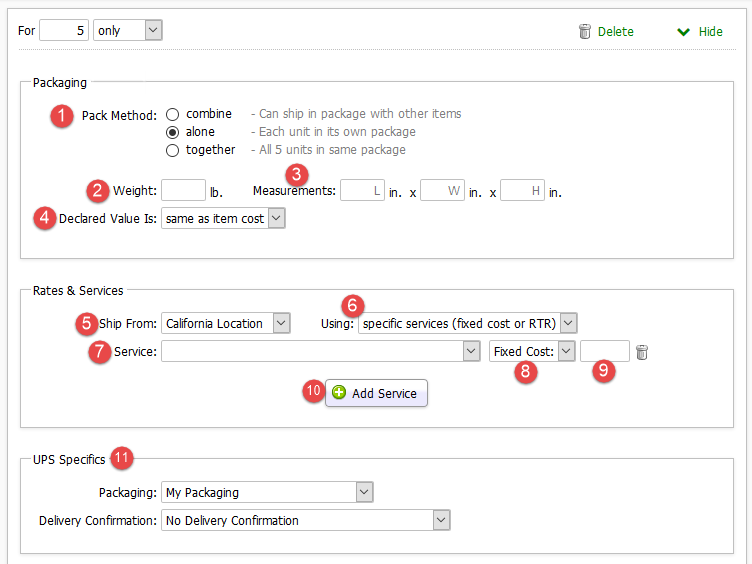Remove service row using trash can icon
The height and width of the screenshot is (564, 752).
[642, 352]
